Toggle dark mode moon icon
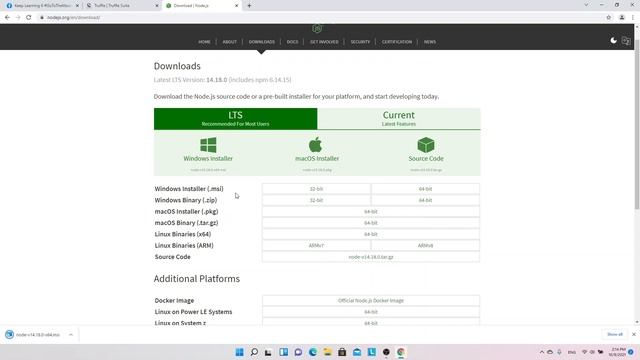 point(613,40)
